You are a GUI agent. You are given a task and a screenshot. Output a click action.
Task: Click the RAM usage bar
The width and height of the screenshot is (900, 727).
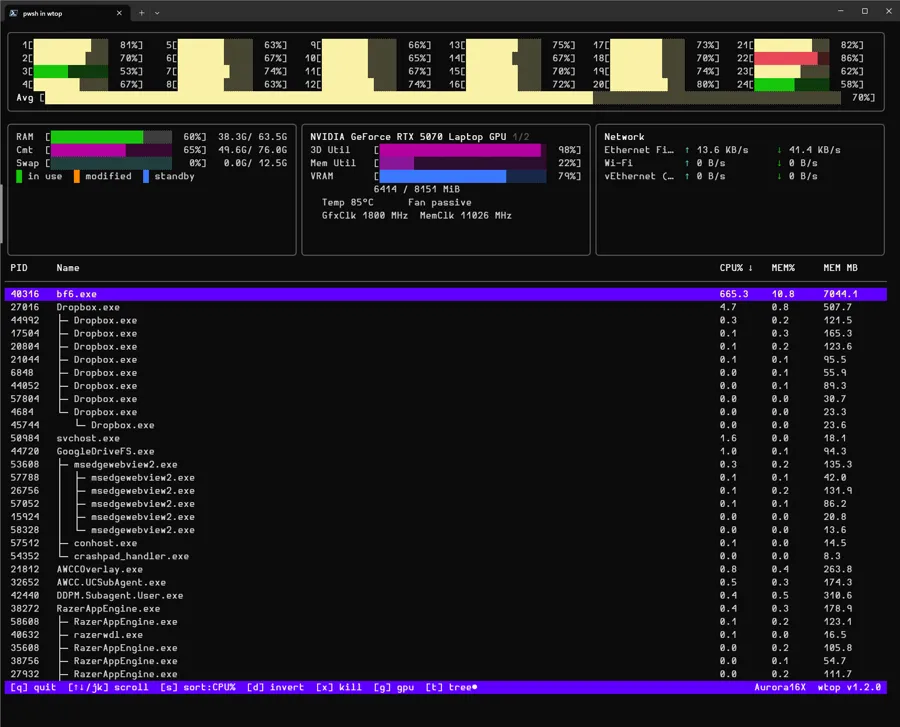click(x=111, y=137)
